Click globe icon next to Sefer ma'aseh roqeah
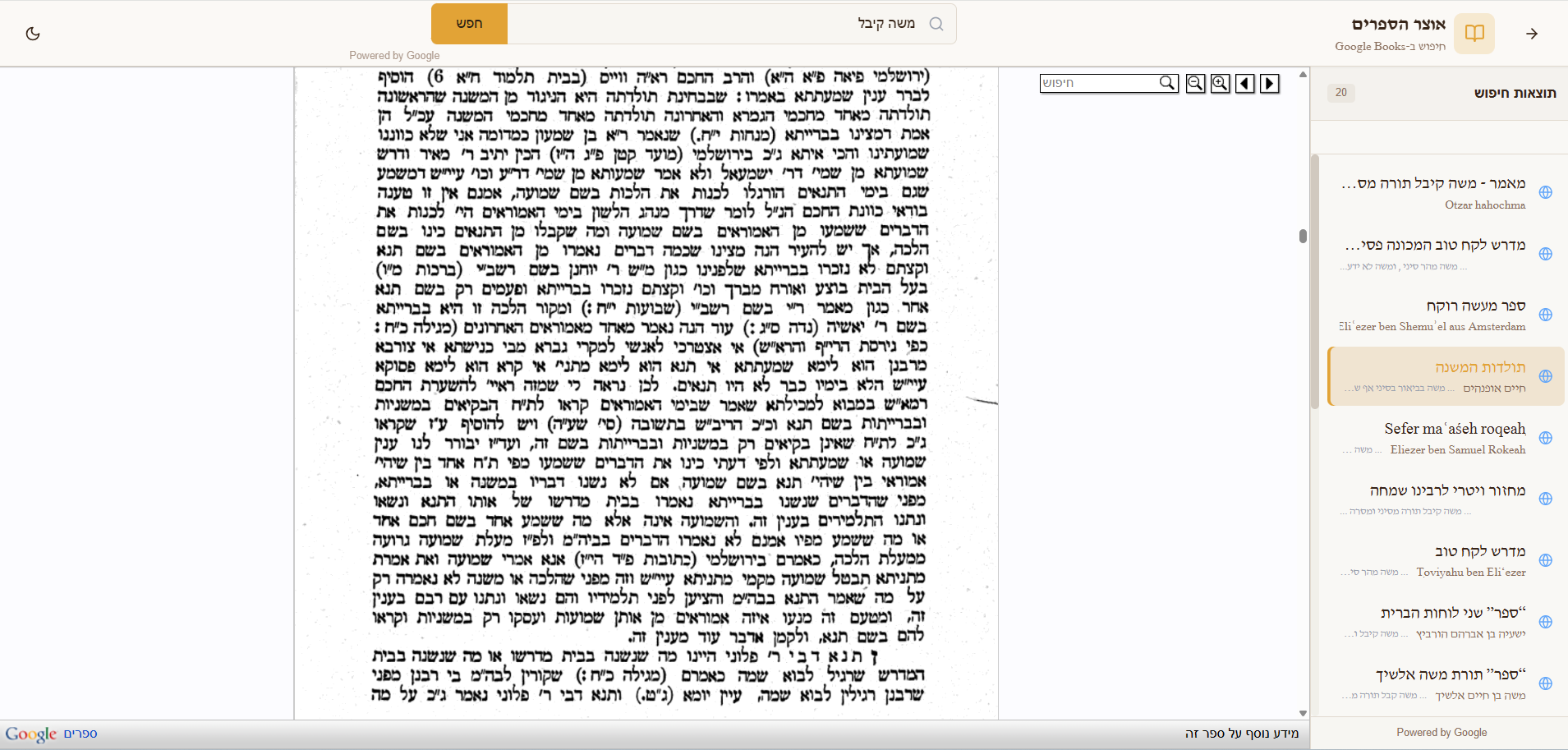 pyautogui.click(x=1545, y=438)
